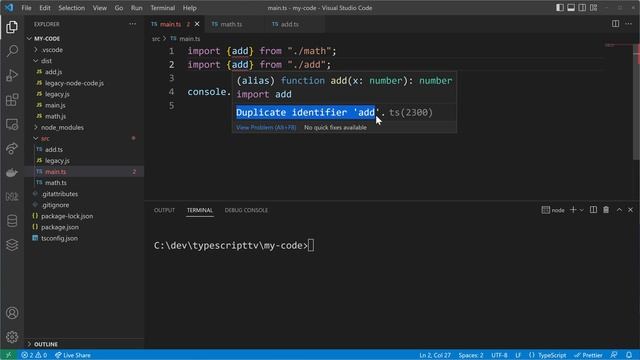Image resolution: width=640 pixels, height=360 pixels.
Task: Open the Selection menu
Action: point(71,8)
